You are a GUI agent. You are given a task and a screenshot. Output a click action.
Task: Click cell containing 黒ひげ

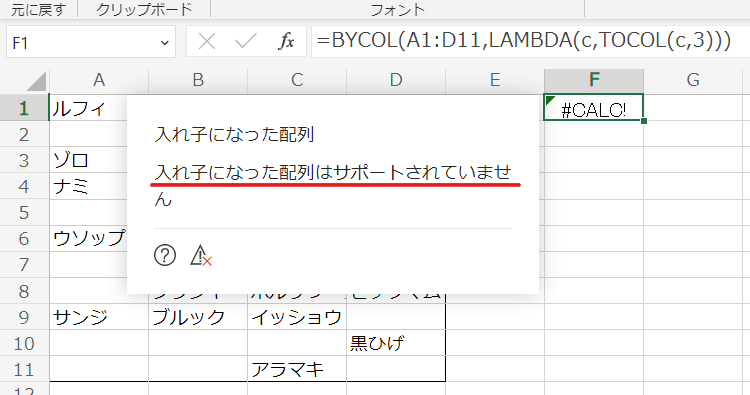click(396, 343)
